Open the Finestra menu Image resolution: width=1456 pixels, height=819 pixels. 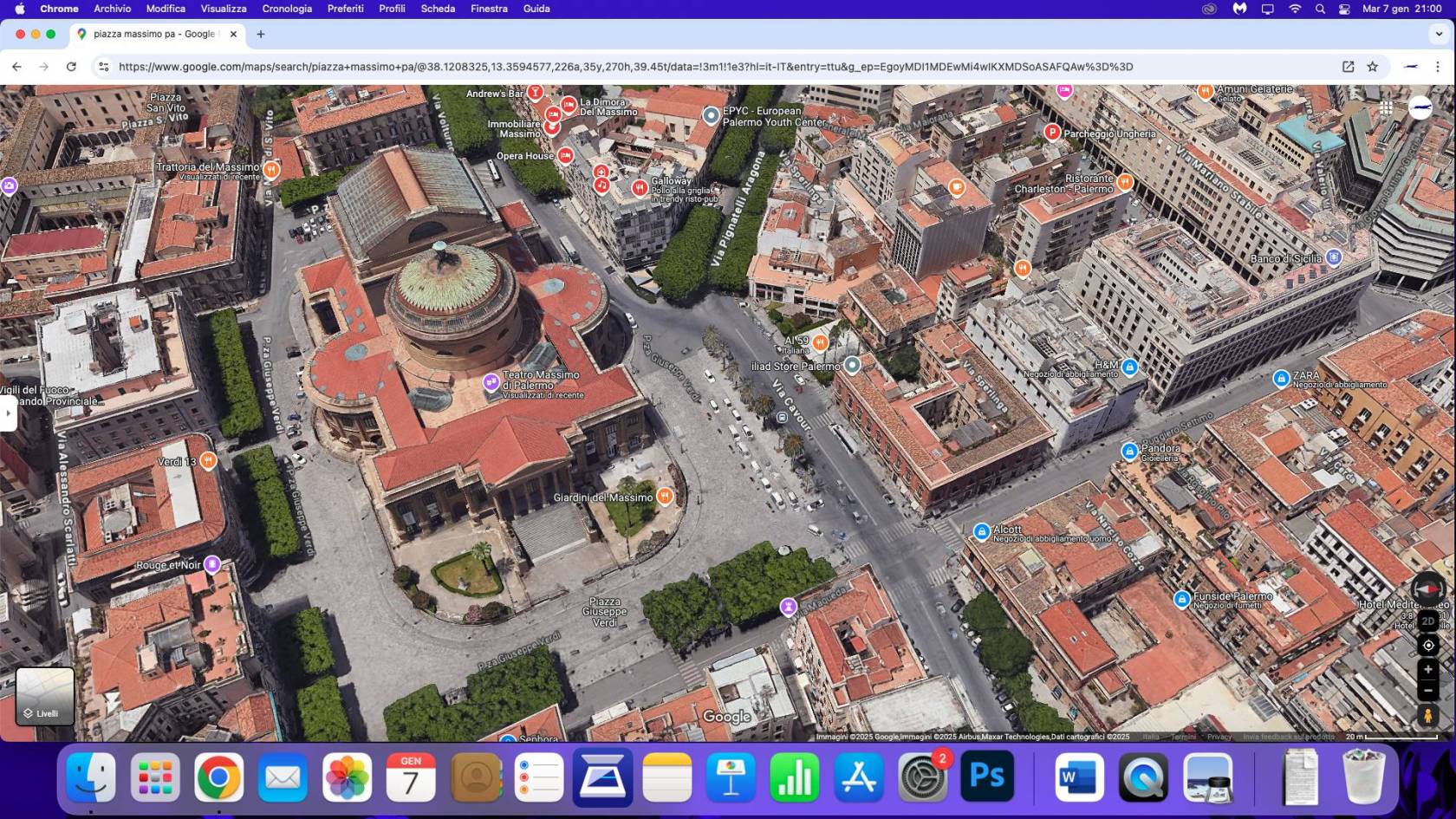[489, 9]
